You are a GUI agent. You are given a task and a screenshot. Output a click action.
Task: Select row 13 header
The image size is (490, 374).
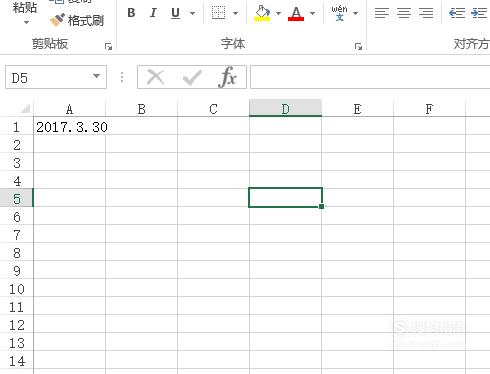16,343
